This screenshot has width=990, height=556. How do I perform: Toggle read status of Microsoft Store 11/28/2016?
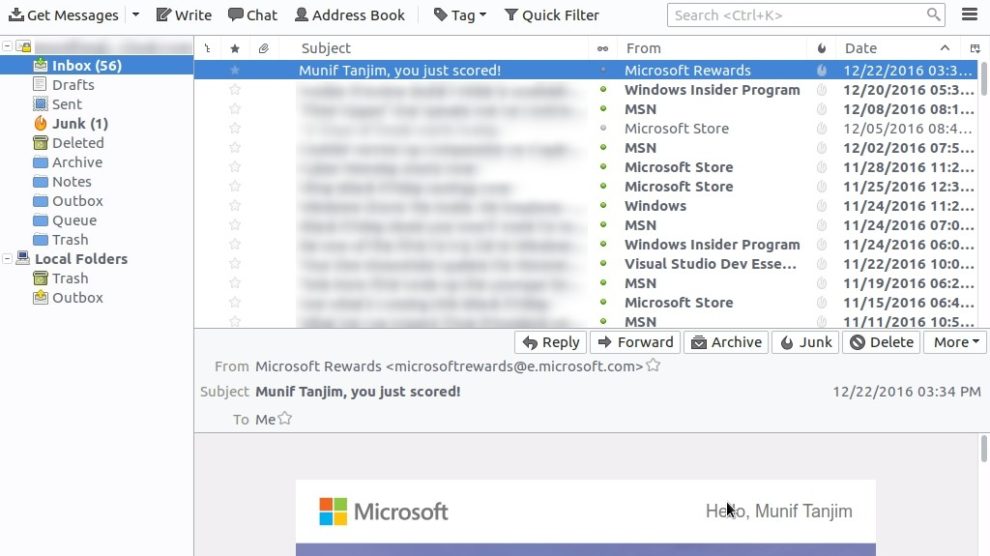603,167
